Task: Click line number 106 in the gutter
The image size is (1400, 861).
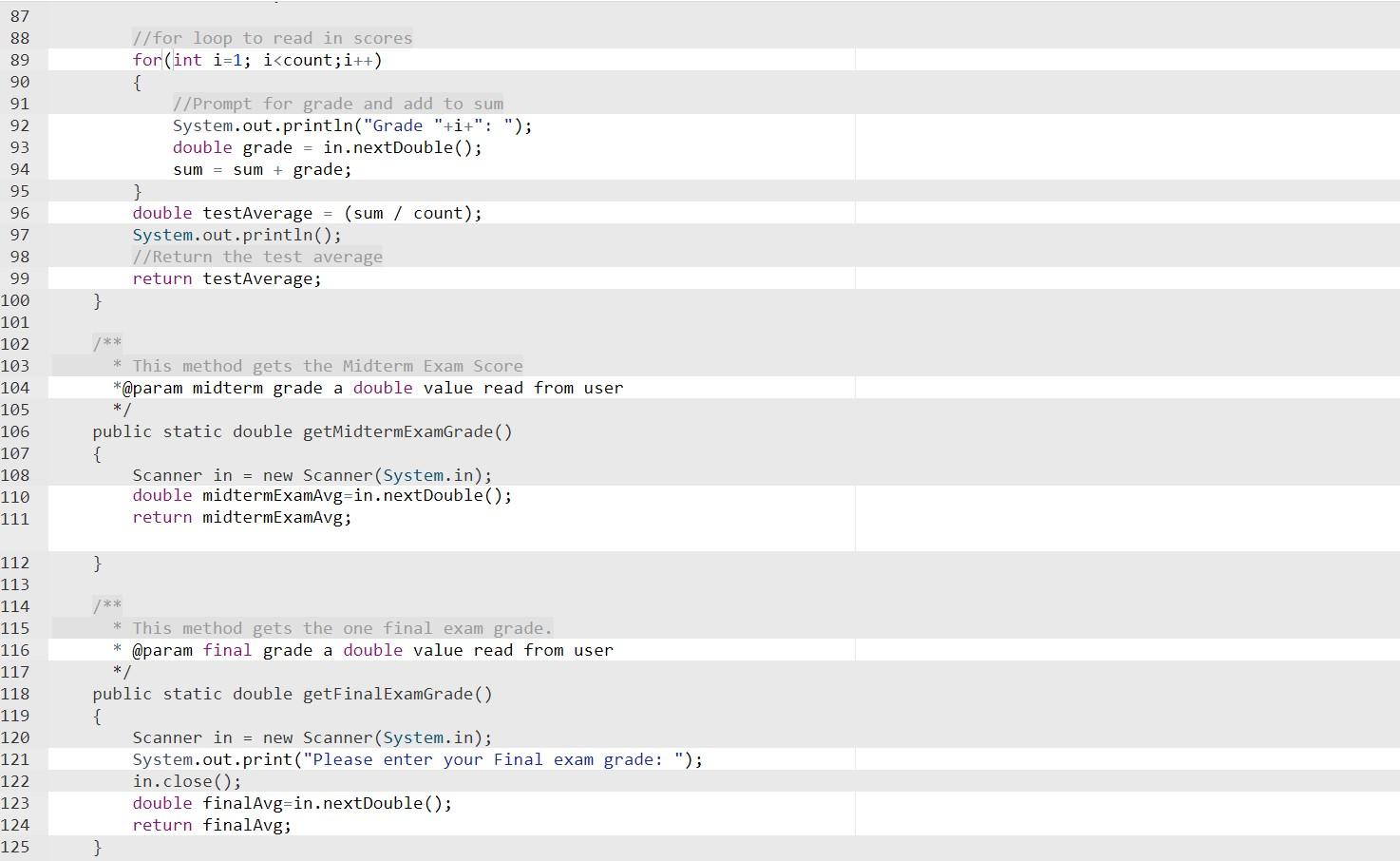Action: pyautogui.click(x=15, y=431)
